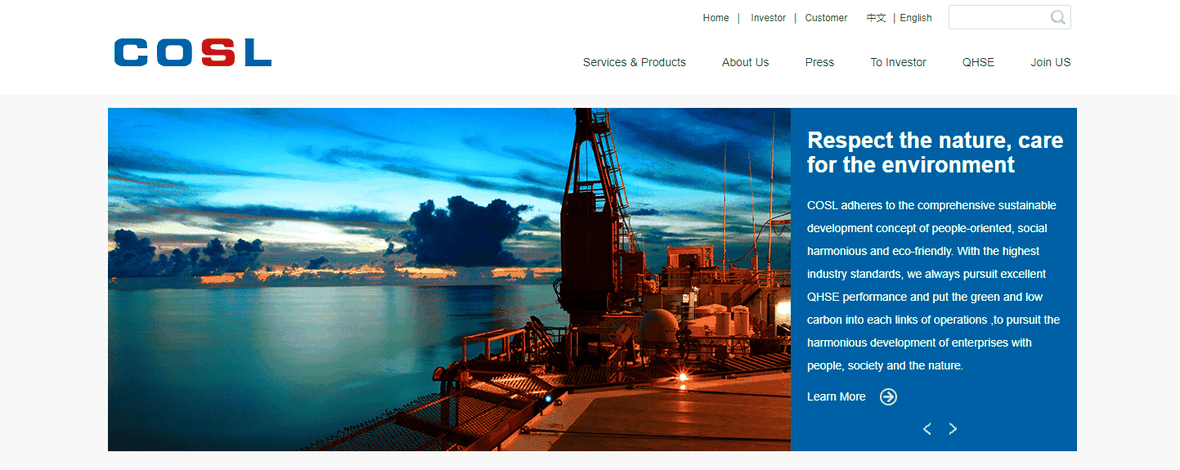Switch language to 中文
Viewport: 1180px width, 470px height.
(876, 18)
